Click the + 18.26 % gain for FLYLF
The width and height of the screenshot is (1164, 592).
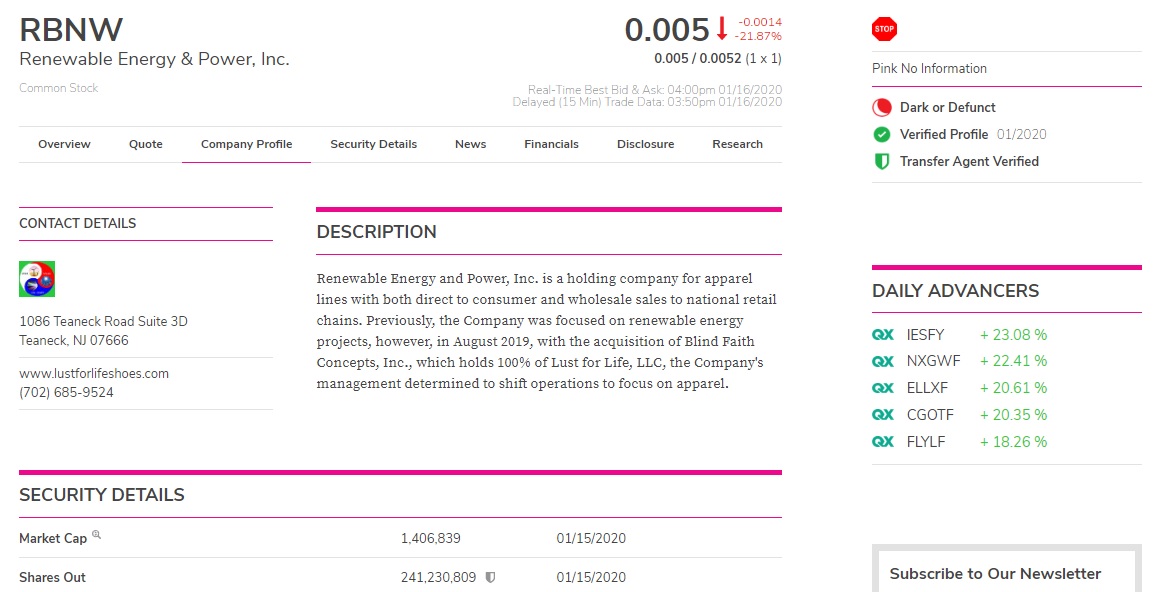point(1013,441)
